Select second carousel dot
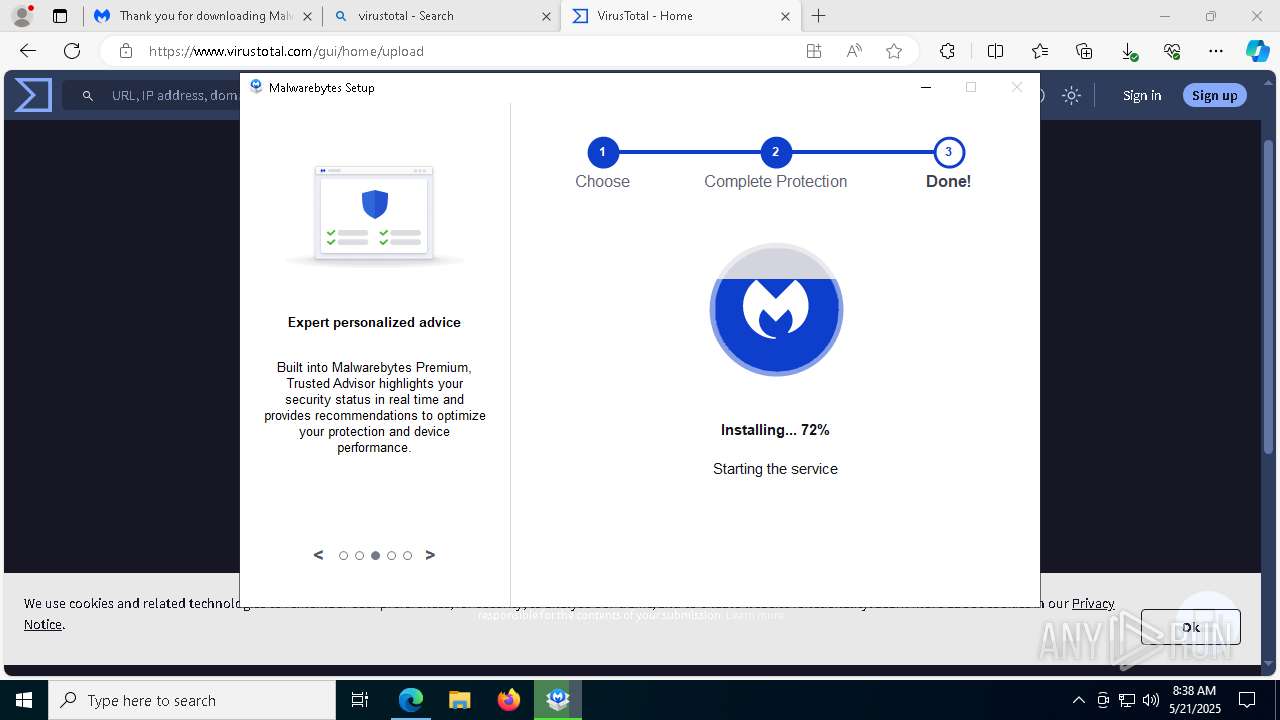 (359, 556)
